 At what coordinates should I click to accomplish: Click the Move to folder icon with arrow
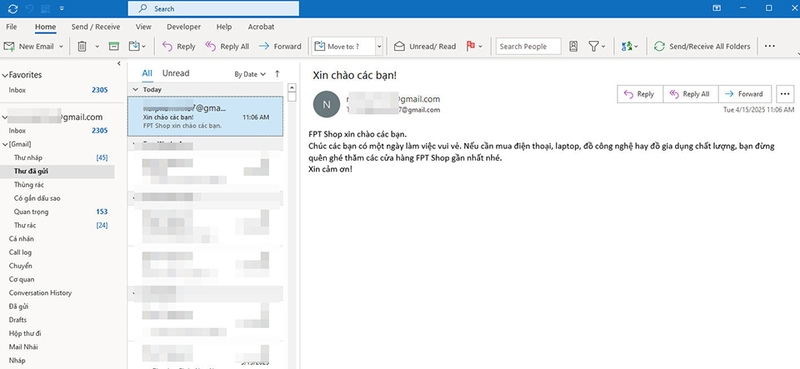[134, 46]
